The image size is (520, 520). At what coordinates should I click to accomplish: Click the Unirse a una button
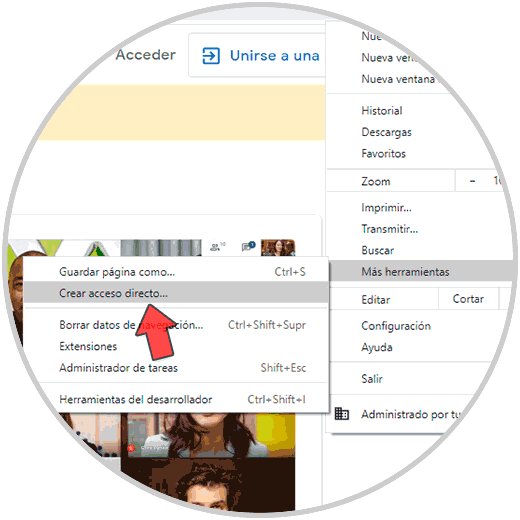click(x=257, y=55)
